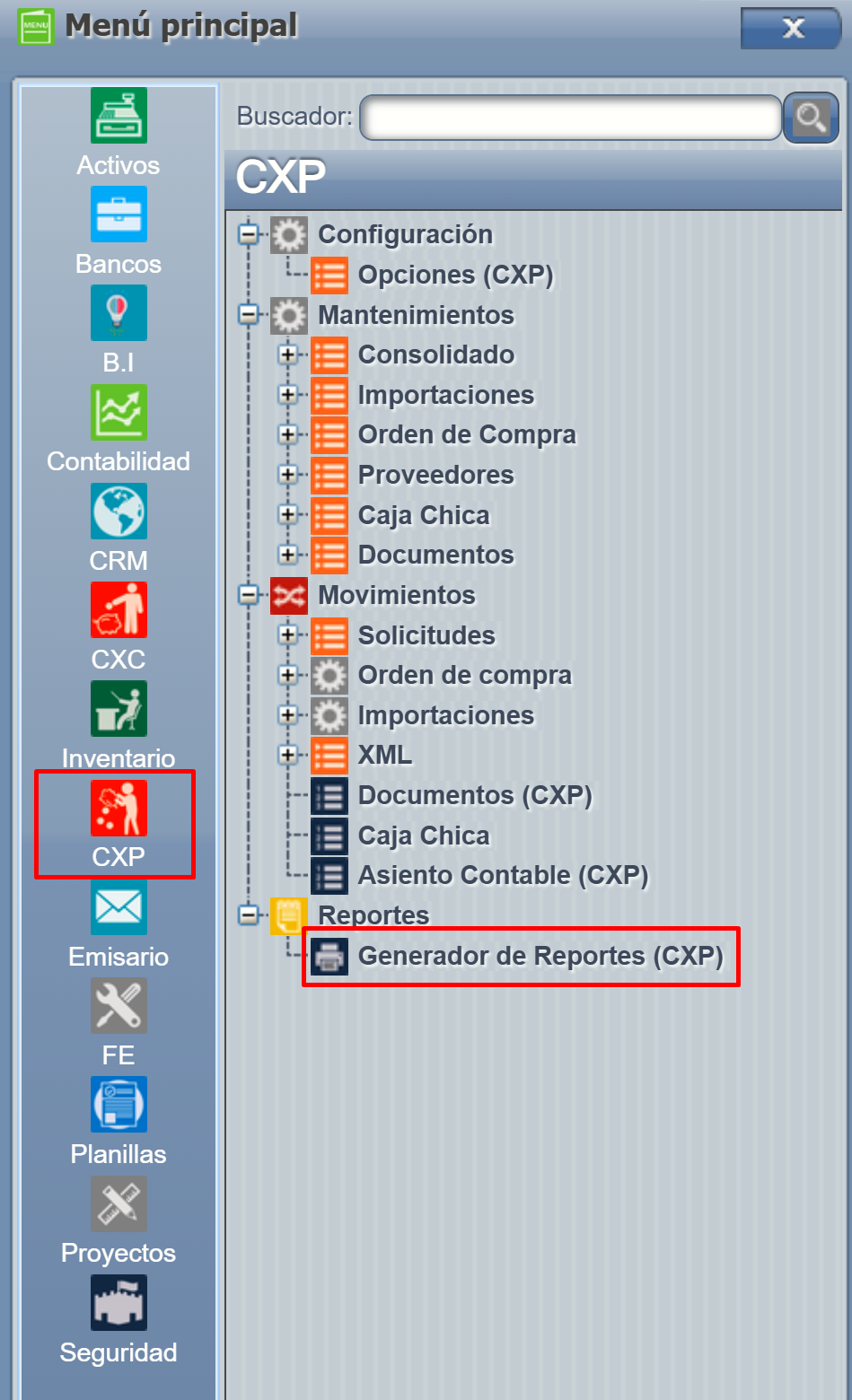Open the Bancos briefcase icon
852x1400 pixels.
(x=119, y=214)
